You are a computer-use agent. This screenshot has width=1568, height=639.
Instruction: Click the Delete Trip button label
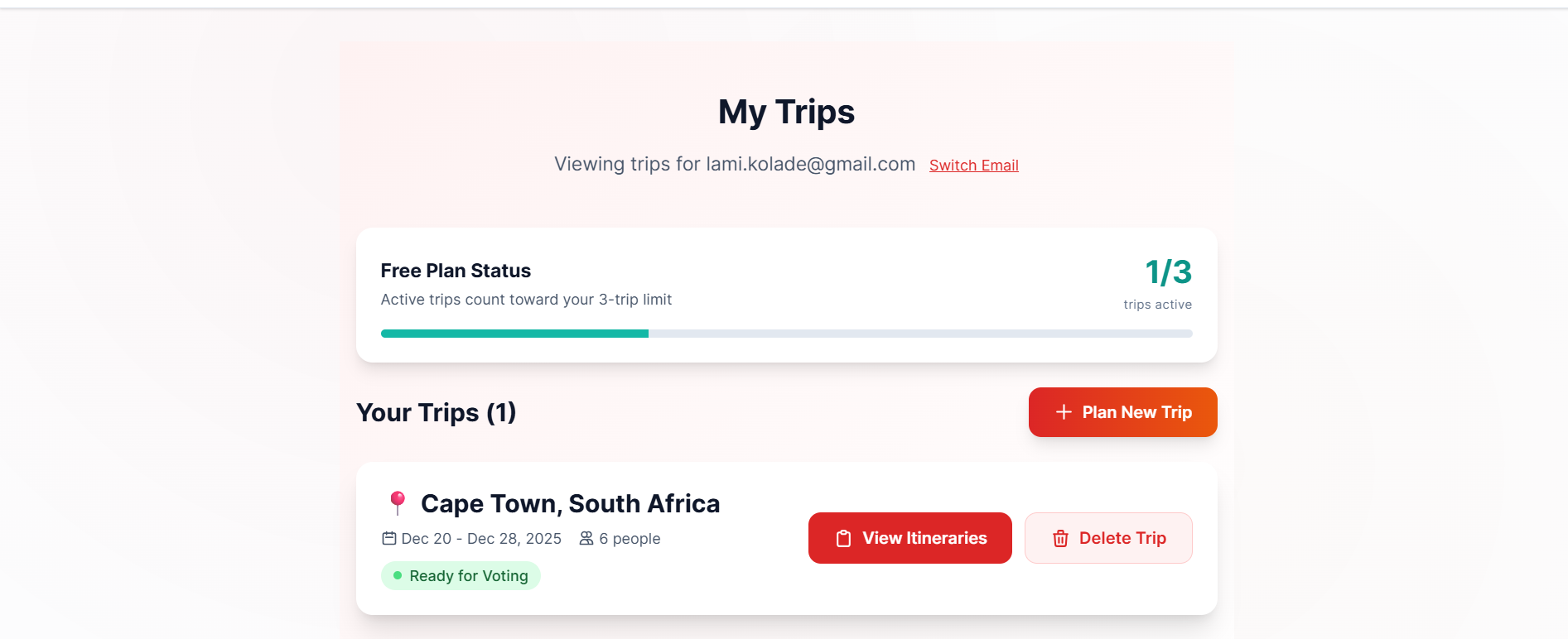tap(1122, 538)
